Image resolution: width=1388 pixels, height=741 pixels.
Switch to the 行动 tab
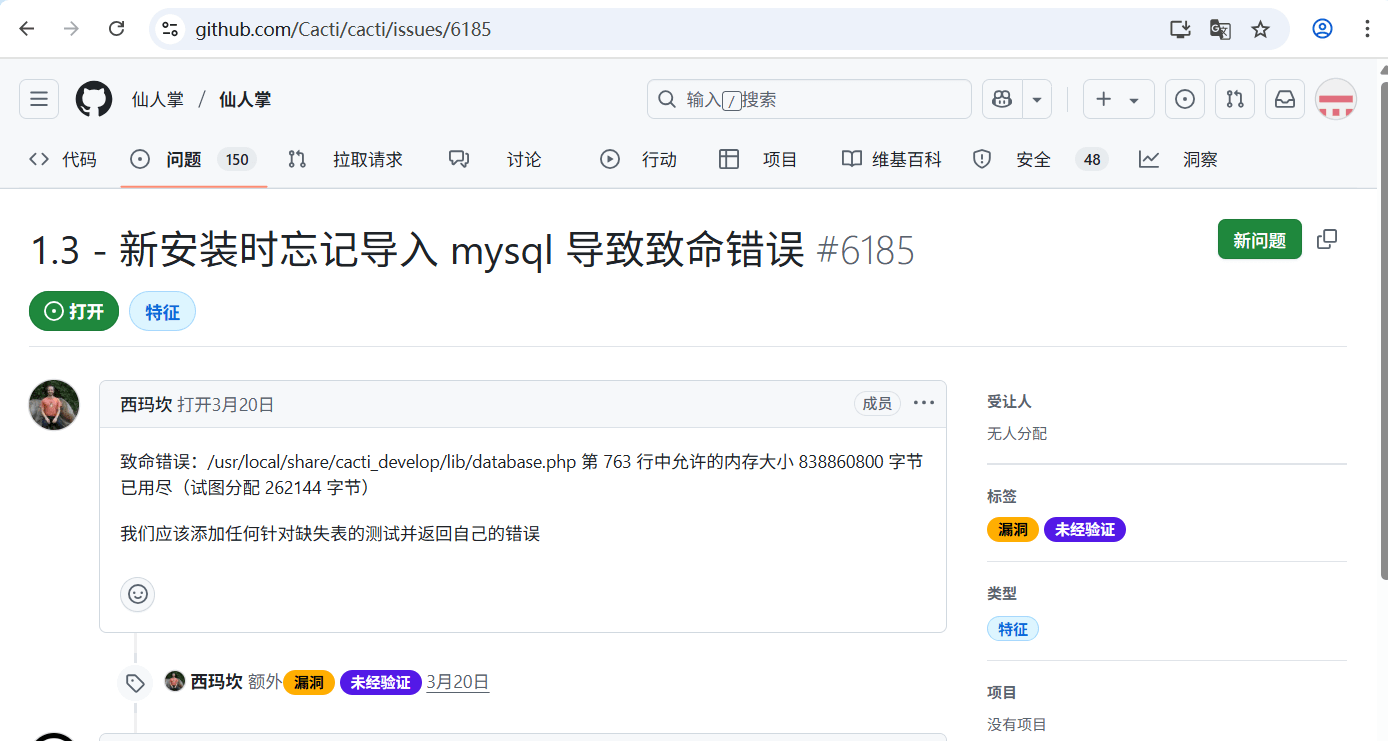pyautogui.click(x=639, y=159)
